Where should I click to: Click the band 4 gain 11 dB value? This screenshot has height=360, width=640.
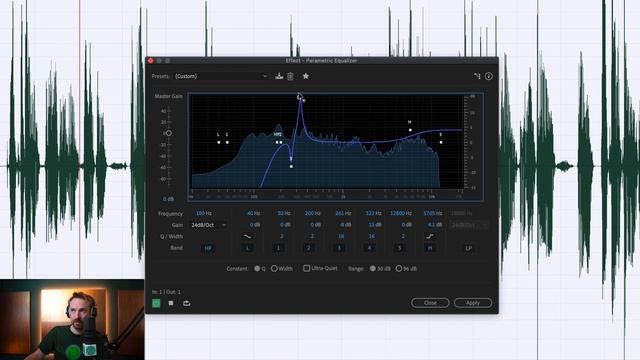pyautogui.click(x=375, y=224)
